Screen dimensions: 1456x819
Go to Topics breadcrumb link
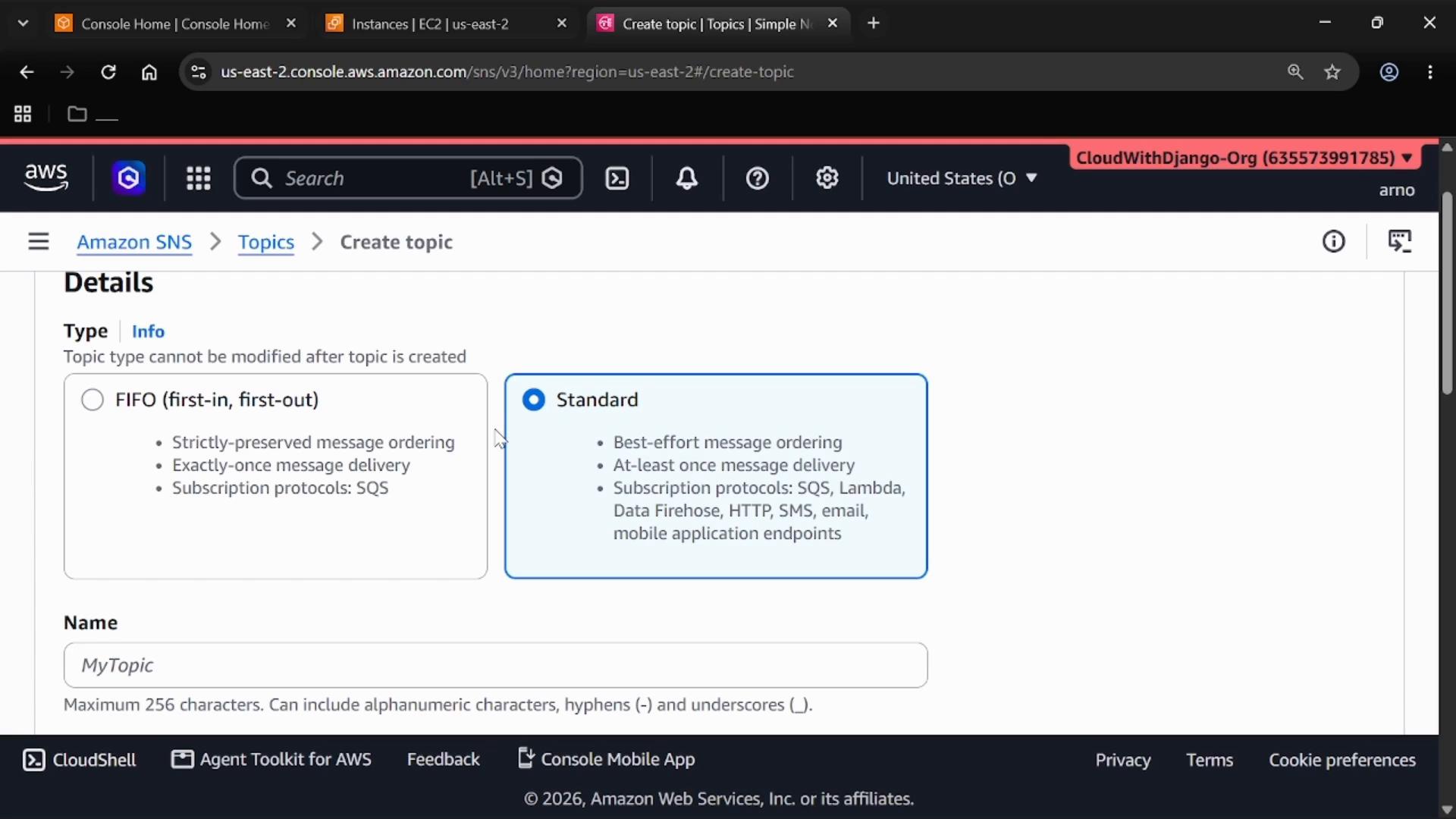pos(266,242)
